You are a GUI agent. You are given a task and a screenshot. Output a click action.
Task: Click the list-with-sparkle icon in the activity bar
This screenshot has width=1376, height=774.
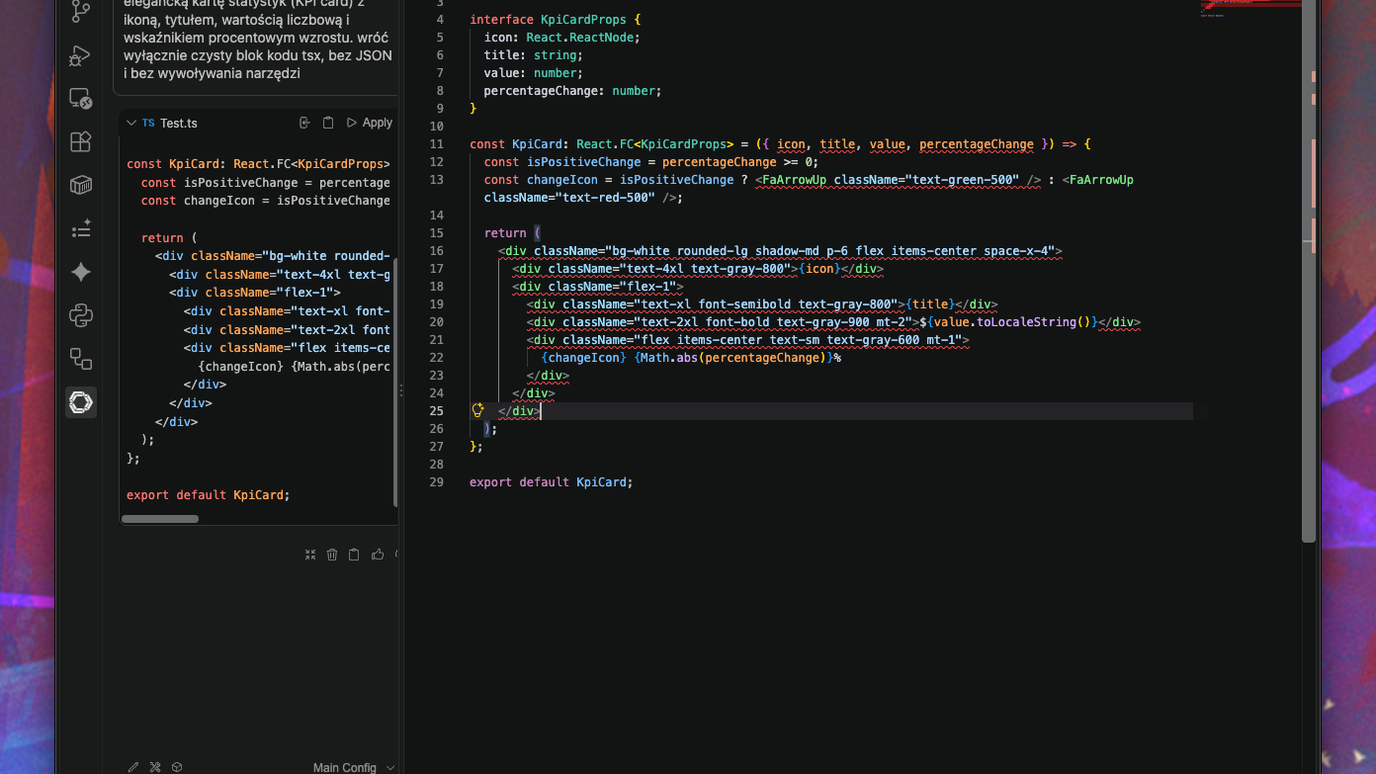[x=81, y=229]
